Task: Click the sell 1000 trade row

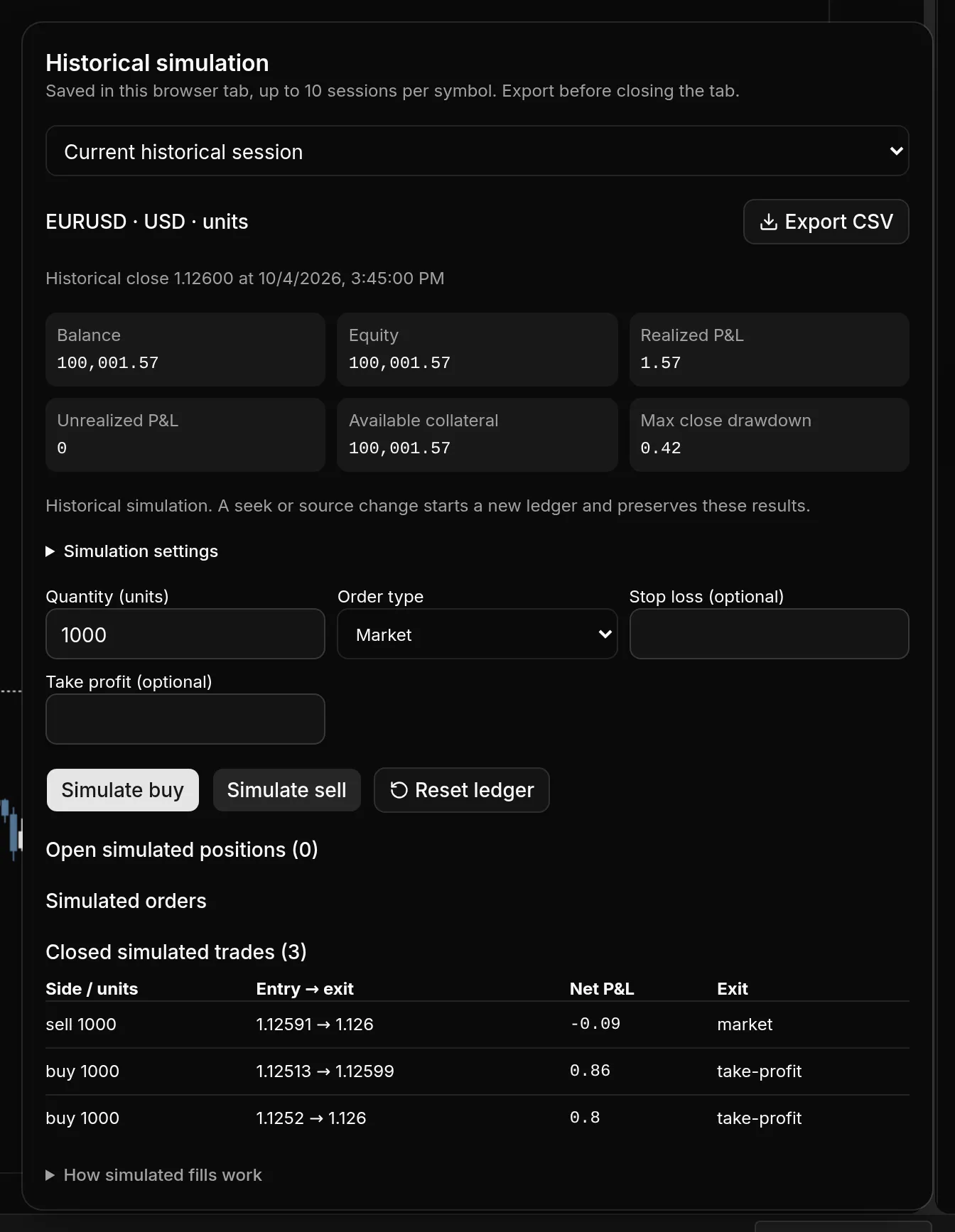Action: coord(477,1025)
